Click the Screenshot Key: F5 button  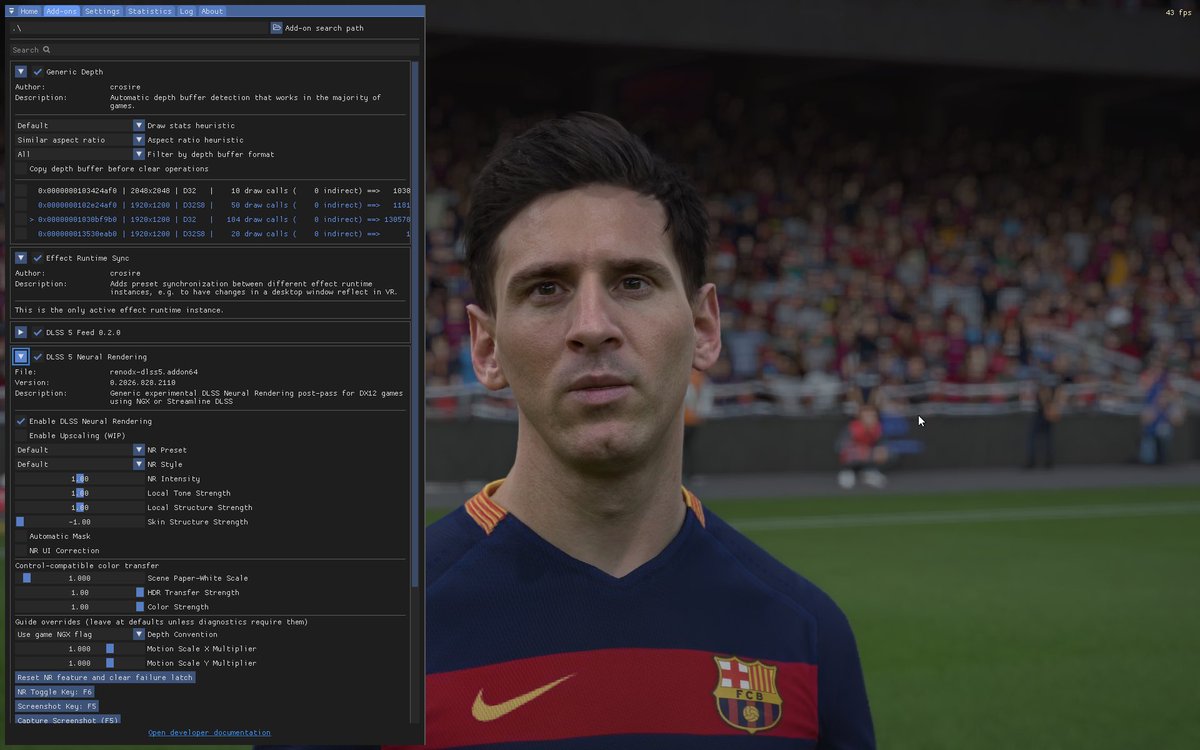point(57,706)
